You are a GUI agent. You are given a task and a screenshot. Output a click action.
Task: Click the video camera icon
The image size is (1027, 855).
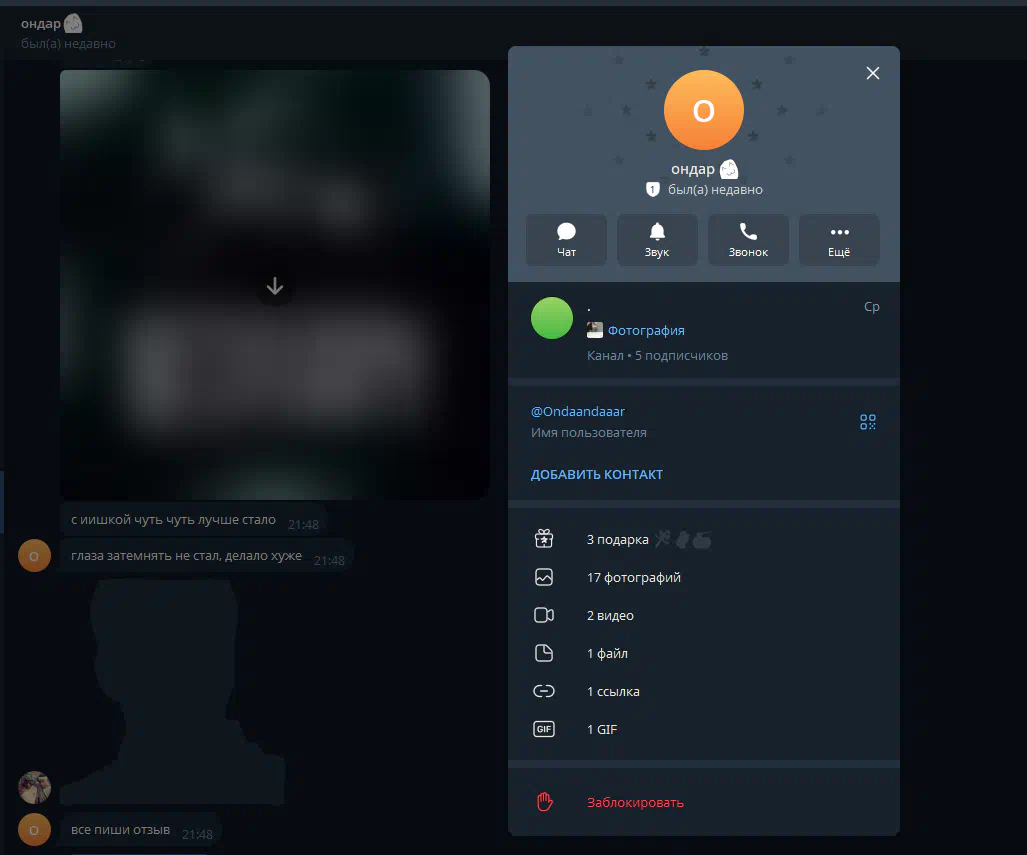click(x=544, y=616)
